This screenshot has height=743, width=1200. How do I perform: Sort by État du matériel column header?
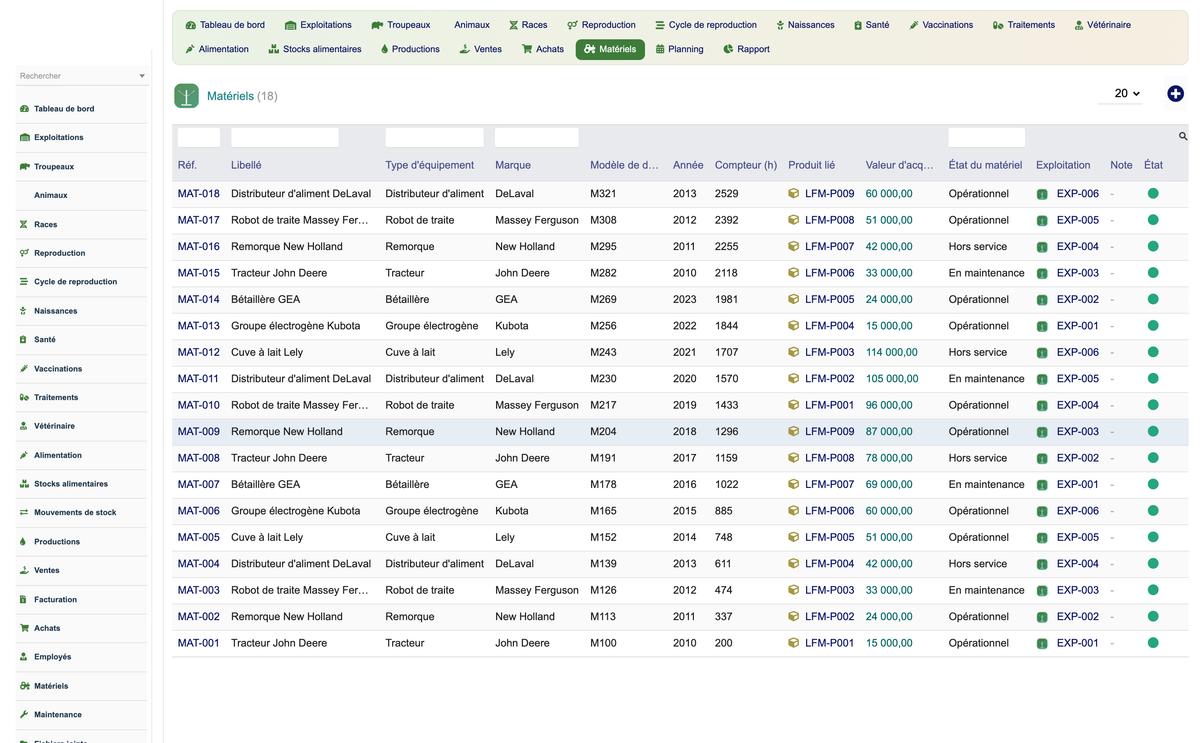point(985,165)
